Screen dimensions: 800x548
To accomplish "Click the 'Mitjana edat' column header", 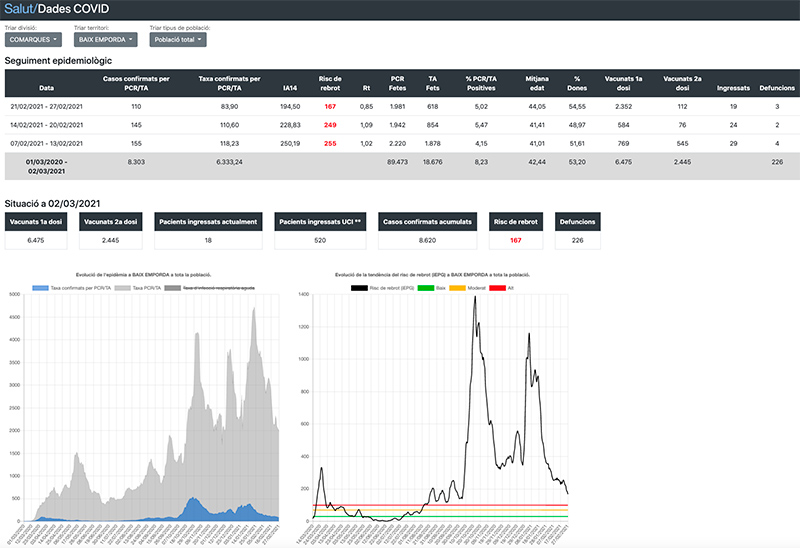I will click(537, 83).
